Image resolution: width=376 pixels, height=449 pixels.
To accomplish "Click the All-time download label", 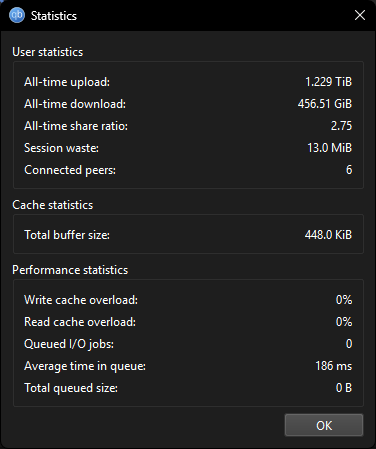I will (75, 104).
